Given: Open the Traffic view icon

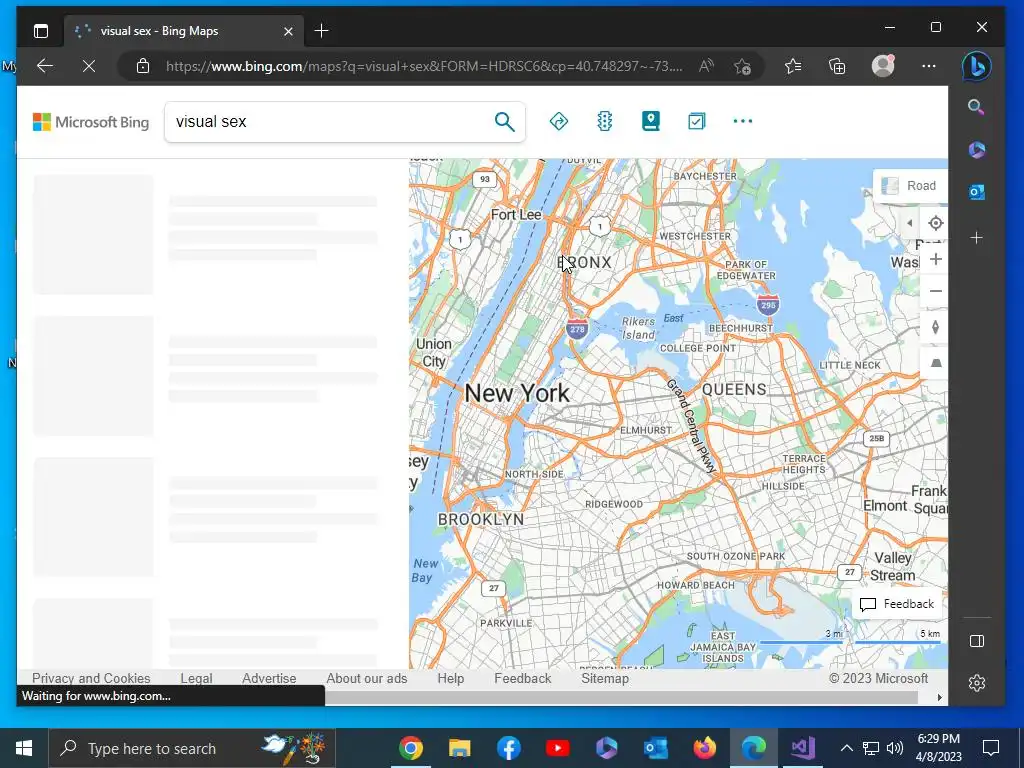Looking at the screenshot, I should tap(605, 121).
